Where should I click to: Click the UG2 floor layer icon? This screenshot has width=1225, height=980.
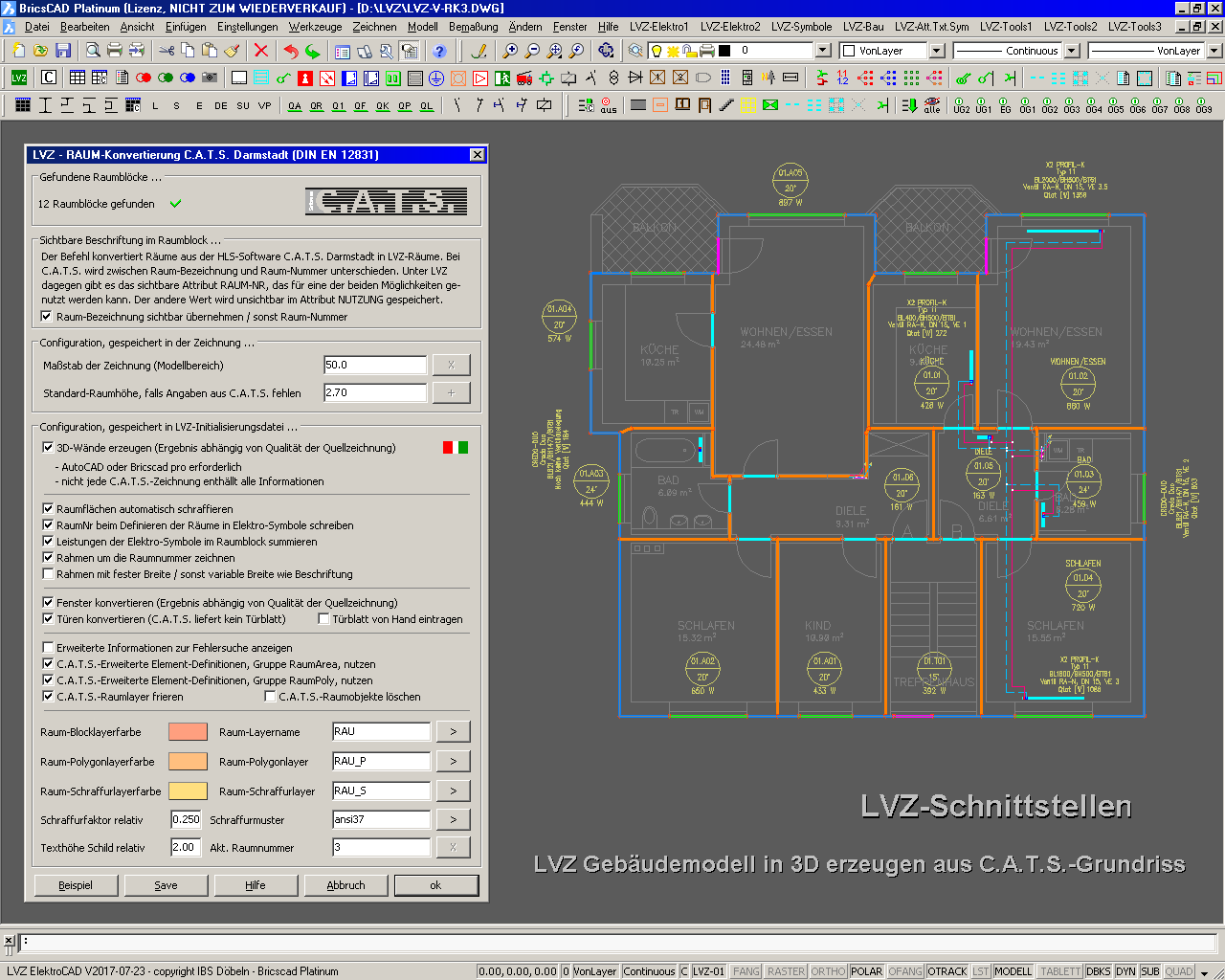[x=962, y=105]
